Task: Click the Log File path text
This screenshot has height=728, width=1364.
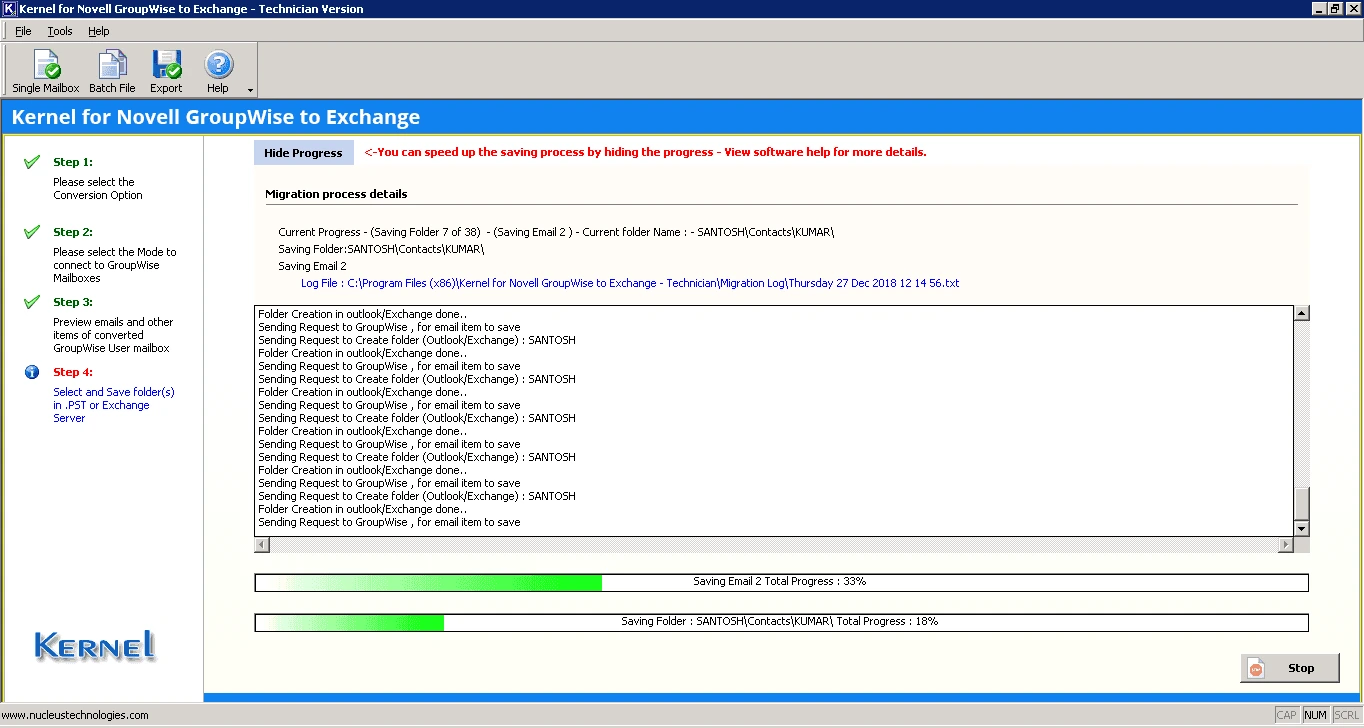Action: (x=630, y=283)
